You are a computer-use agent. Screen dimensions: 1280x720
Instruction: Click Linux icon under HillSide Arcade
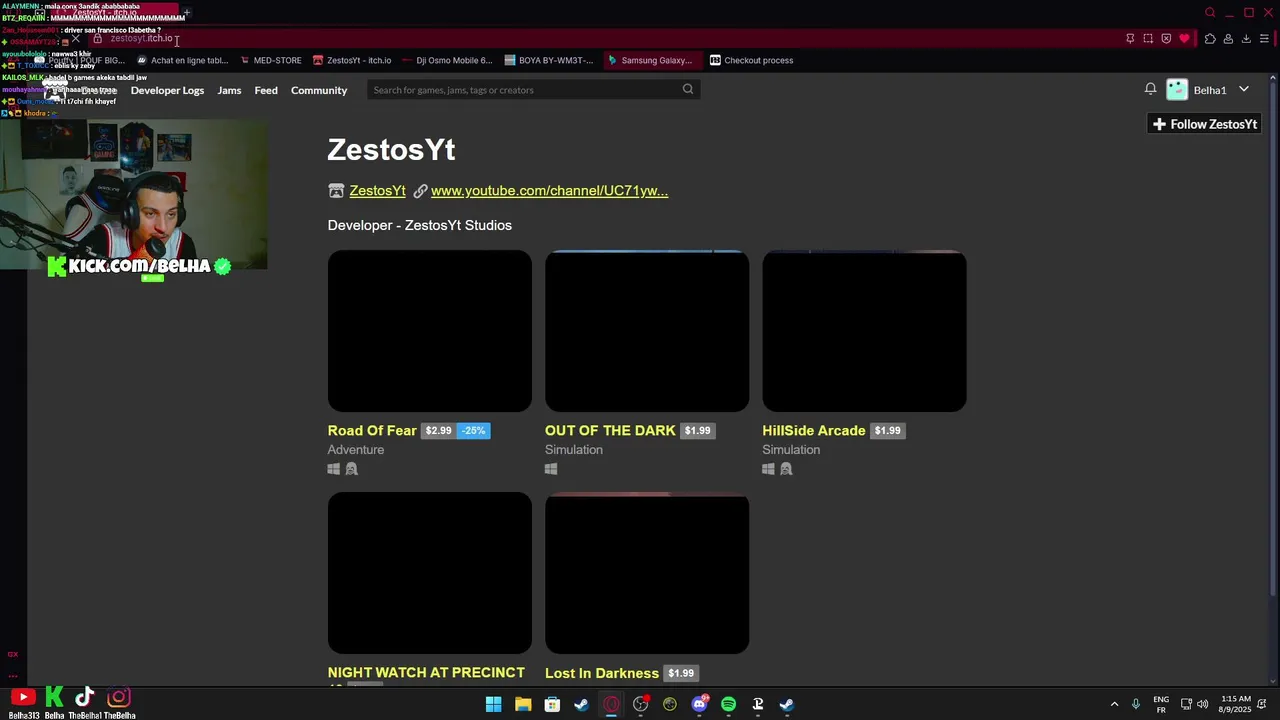(786, 469)
